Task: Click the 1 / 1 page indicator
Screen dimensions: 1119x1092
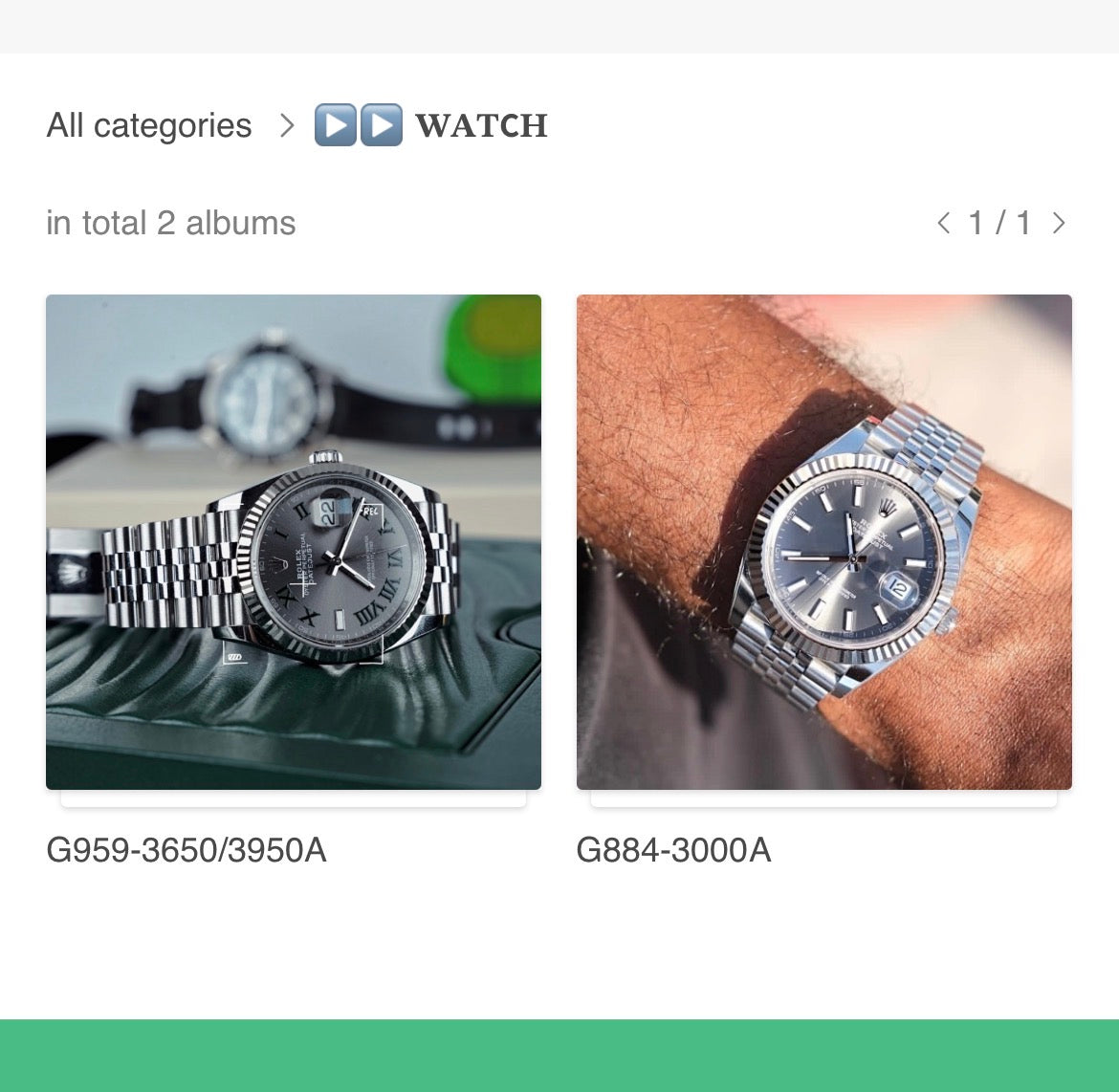Action: pyautogui.click(x=1000, y=223)
